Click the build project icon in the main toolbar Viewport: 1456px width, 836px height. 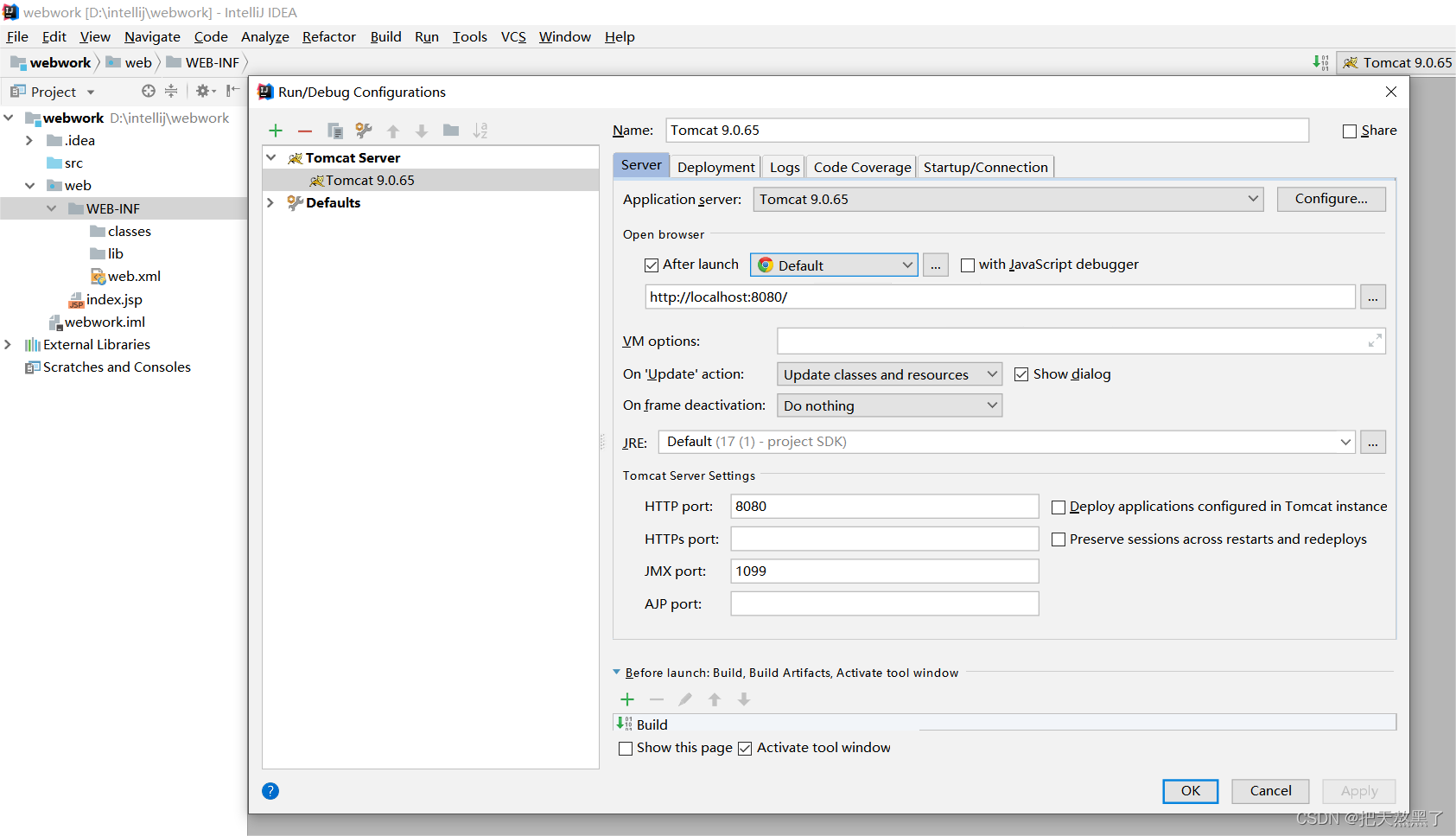tap(1320, 62)
